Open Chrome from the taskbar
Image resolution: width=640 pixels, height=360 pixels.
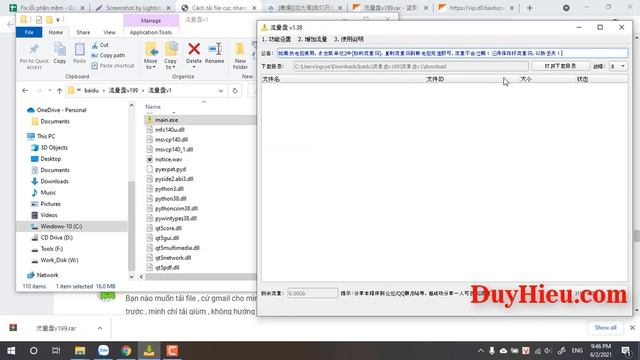pyautogui.click(x=126, y=351)
